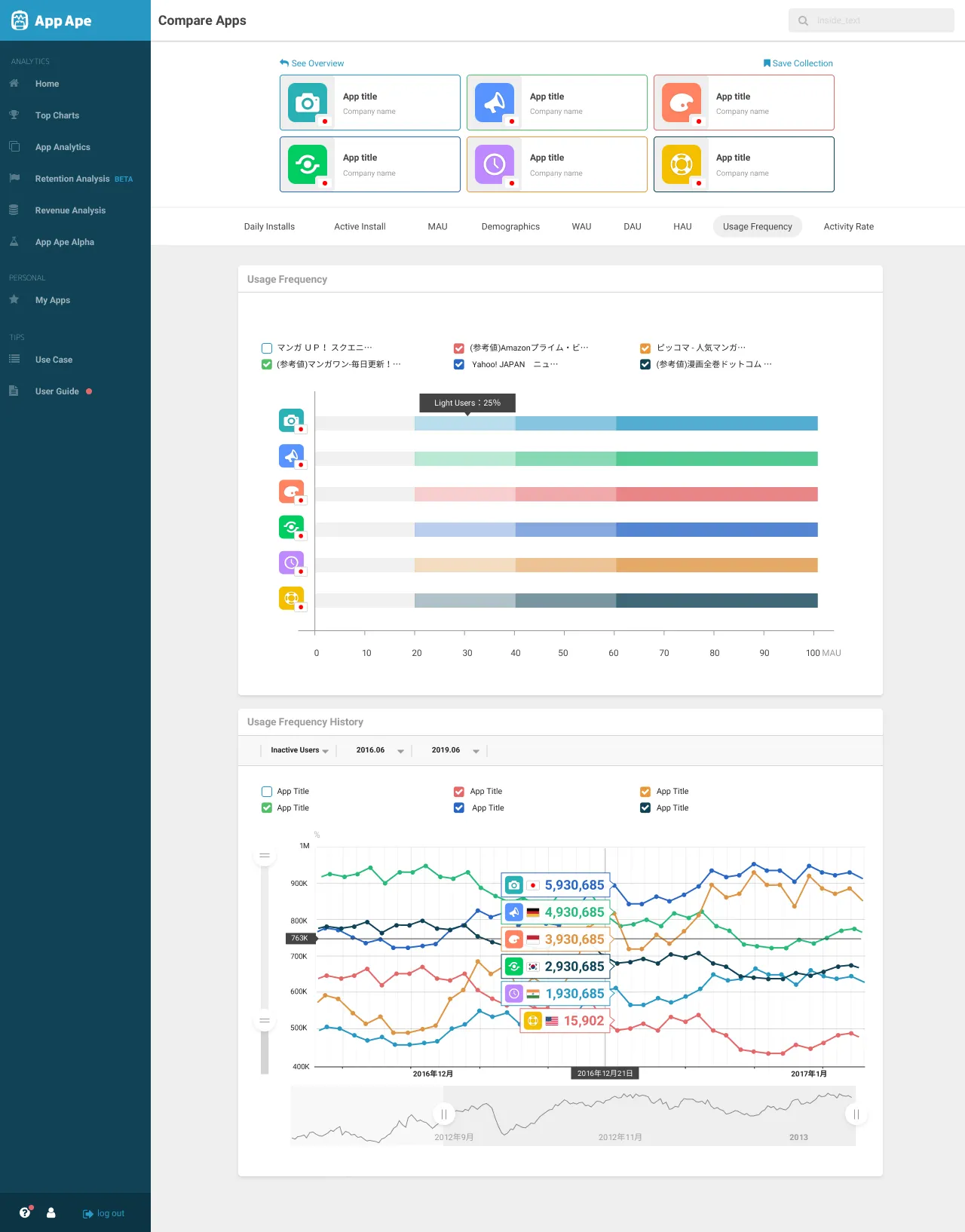Open Revenue Analysis coins icon
This screenshot has height=1232, width=965.
coord(14,210)
